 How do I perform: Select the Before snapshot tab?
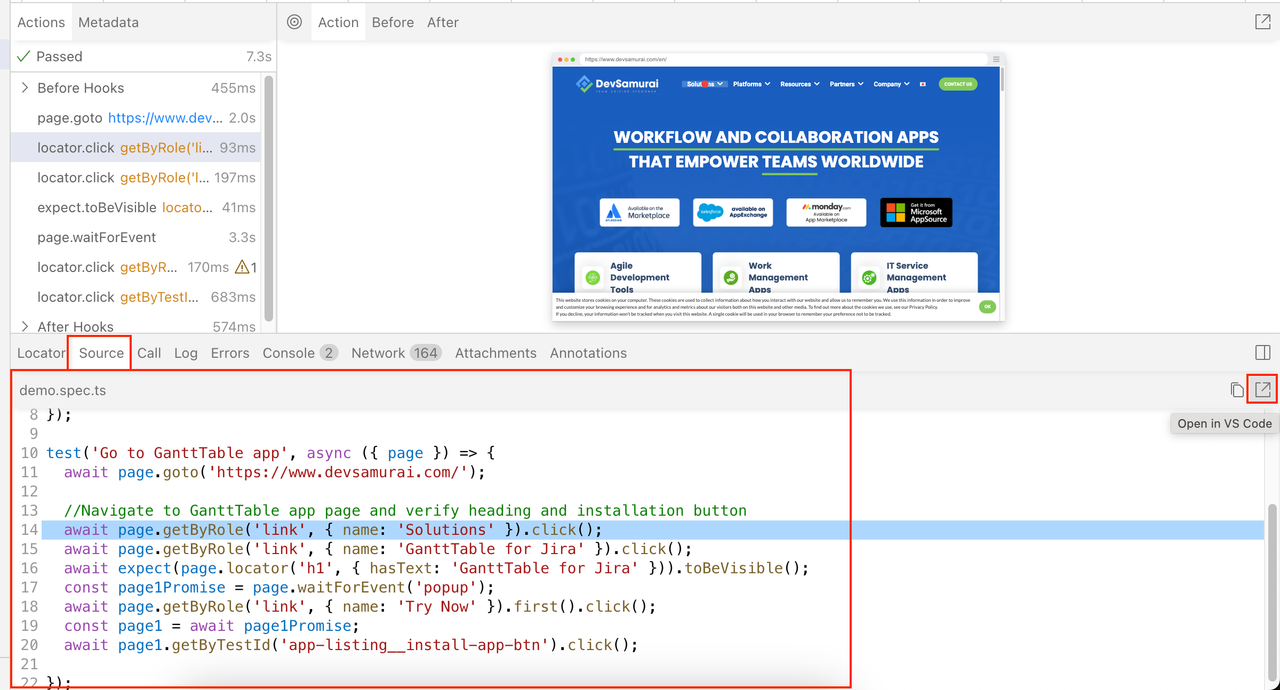[x=393, y=22]
